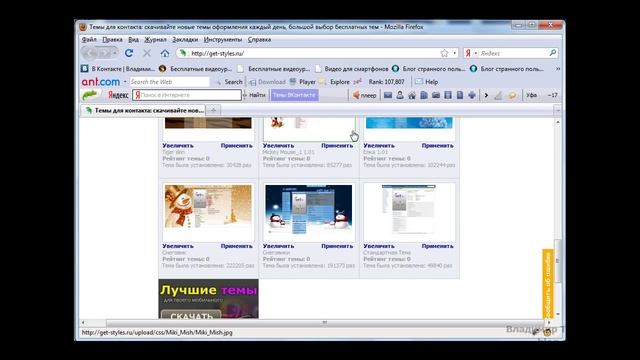Click the speech bubble icon in Yandex toolbar
Viewport: 640px width, 360px height.
click(x=512, y=95)
